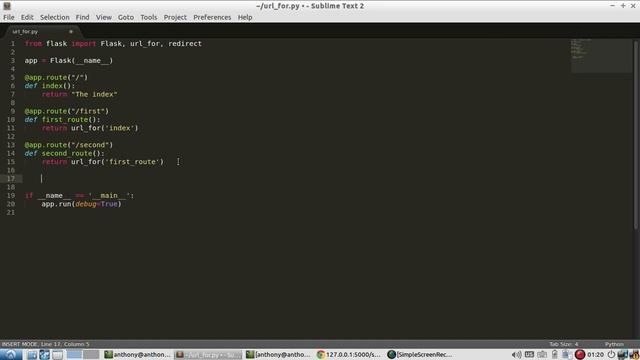Open the Project menu
Image resolution: width=640 pixels, height=360 pixels.
[x=175, y=17]
